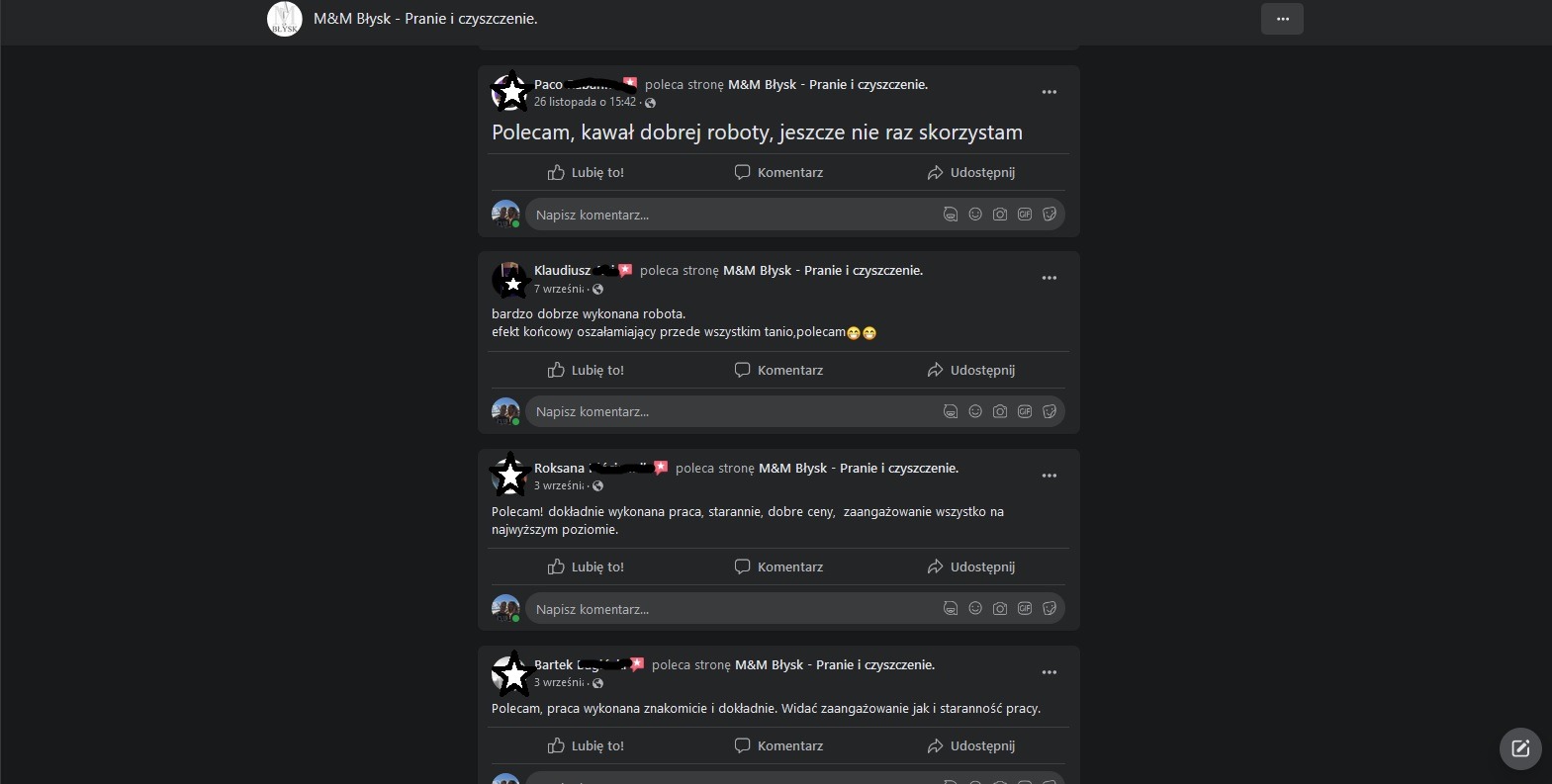Image resolution: width=1552 pixels, height=784 pixels.
Task: Click your avatar beside Paco's comment box
Action: [x=505, y=215]
